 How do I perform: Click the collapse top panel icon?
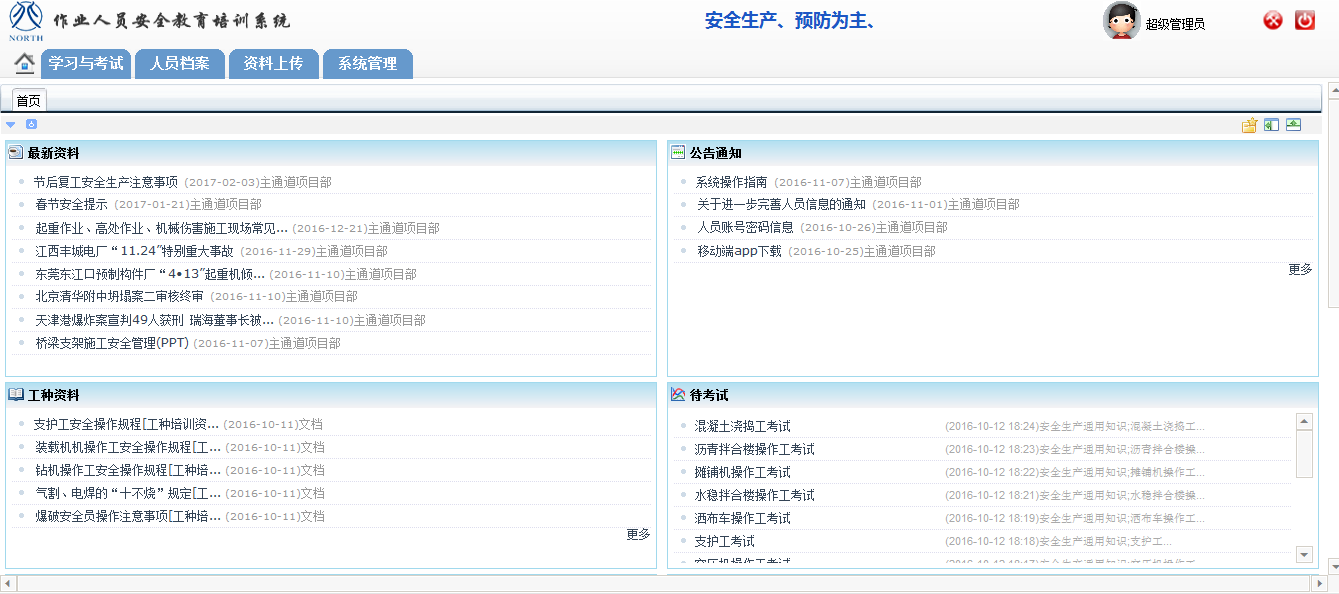point(1293,125)
